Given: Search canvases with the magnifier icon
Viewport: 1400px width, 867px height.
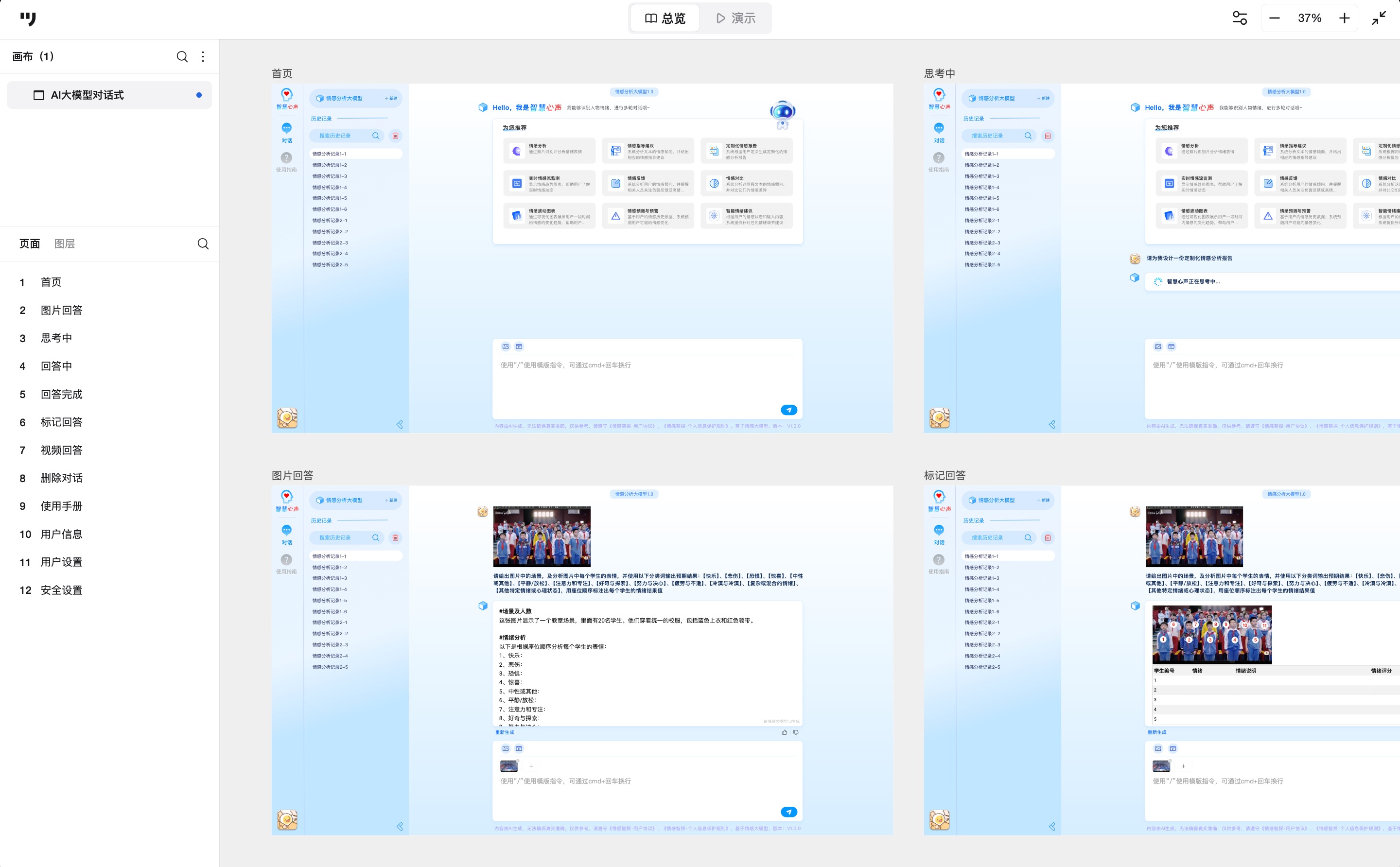Looking at the screenshot, I should click(182, 56).
